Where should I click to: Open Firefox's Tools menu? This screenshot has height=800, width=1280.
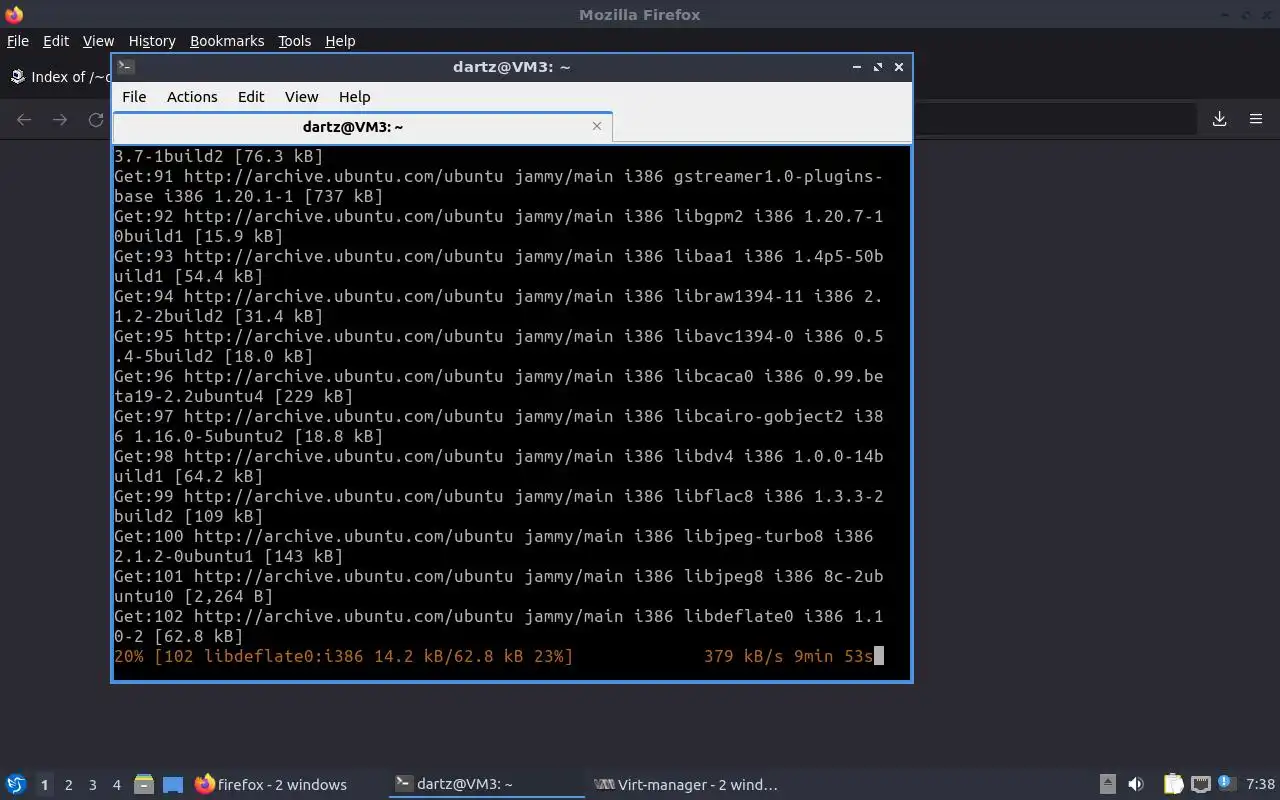click(x=294, y=41)
